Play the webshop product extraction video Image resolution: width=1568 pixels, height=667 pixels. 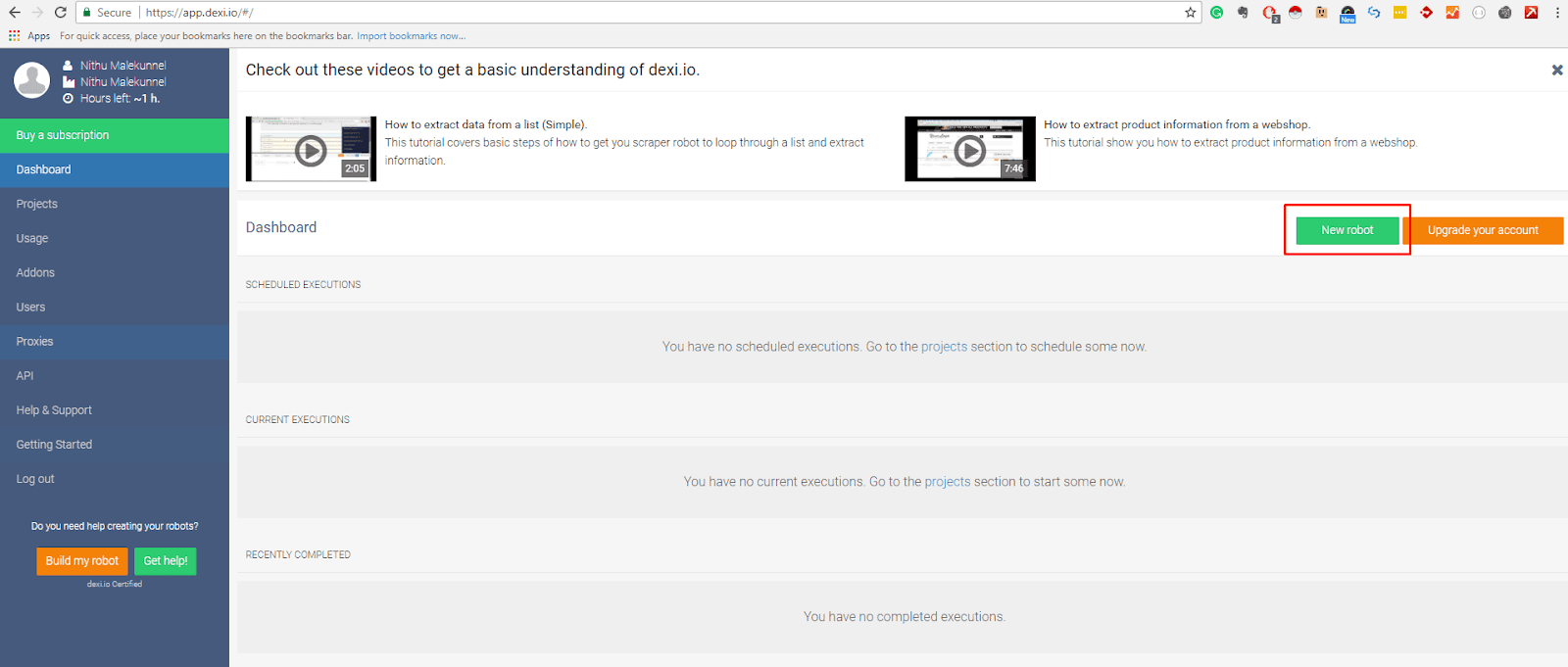[970, 149]
